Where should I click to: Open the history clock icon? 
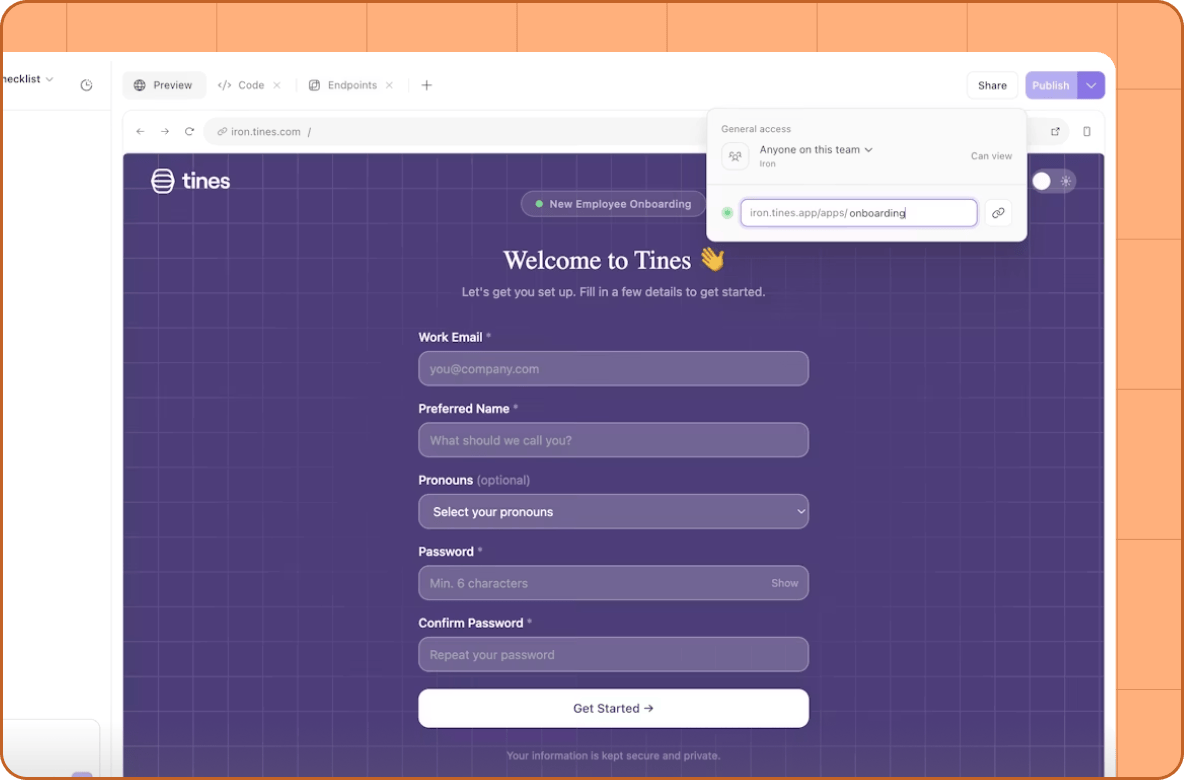(87, 85)
